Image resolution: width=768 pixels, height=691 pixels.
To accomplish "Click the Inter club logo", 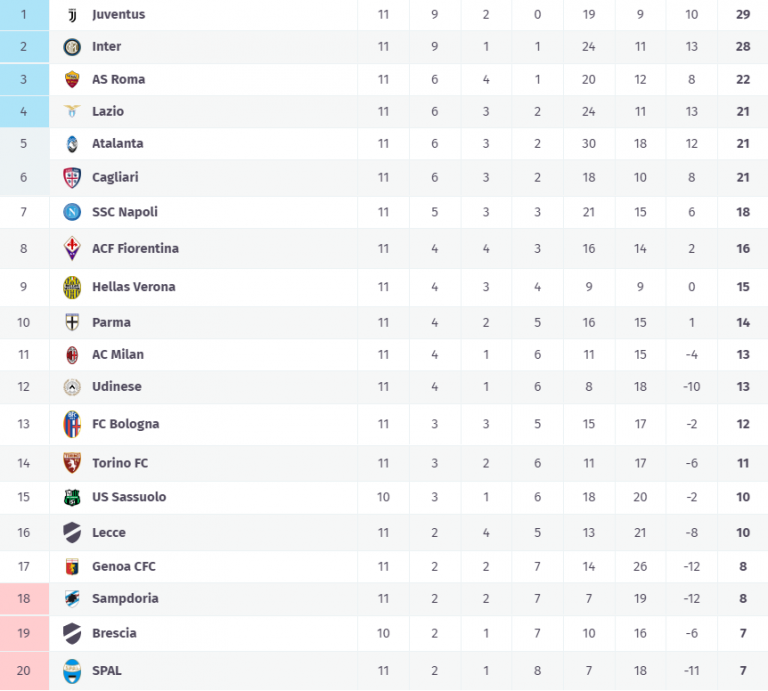I will pos(72,47).
